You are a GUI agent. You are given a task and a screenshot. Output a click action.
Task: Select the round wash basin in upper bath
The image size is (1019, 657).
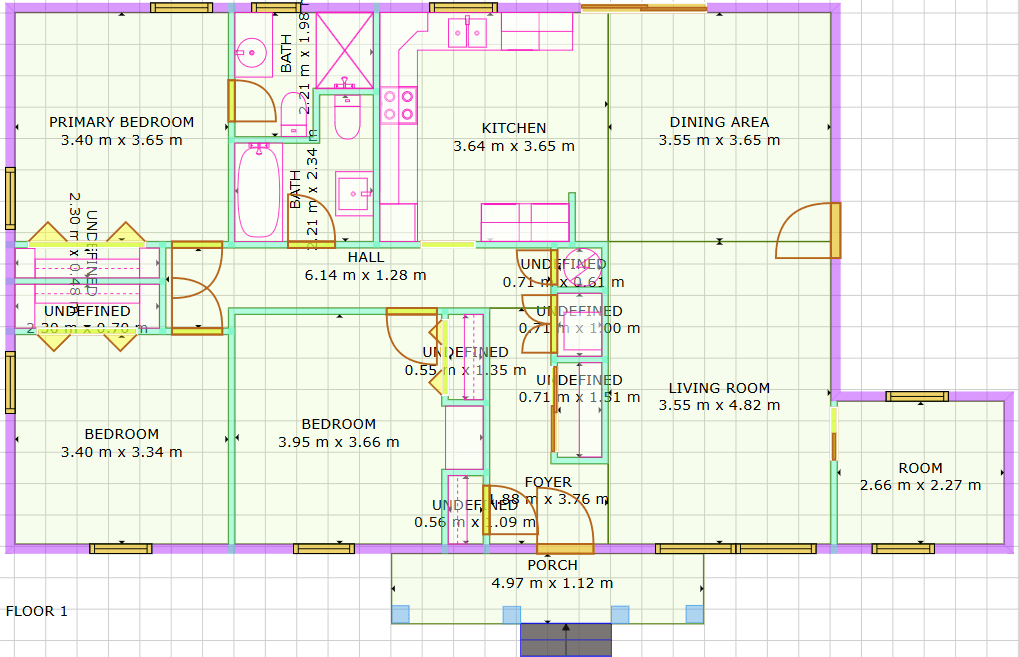pyautogui.click(x=252, y=53)
